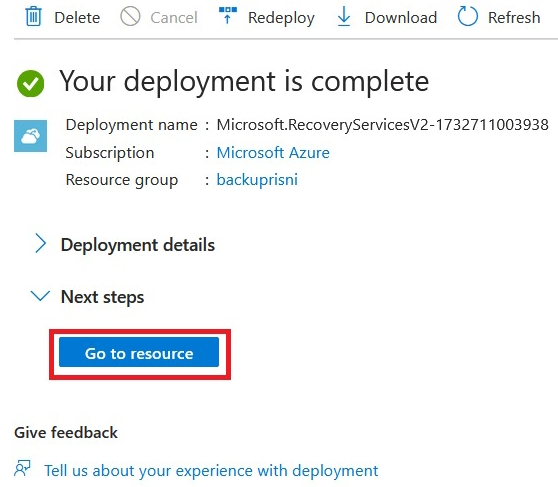Collapse the Next steps chevron
558x487 pixels.
[40, 295]
